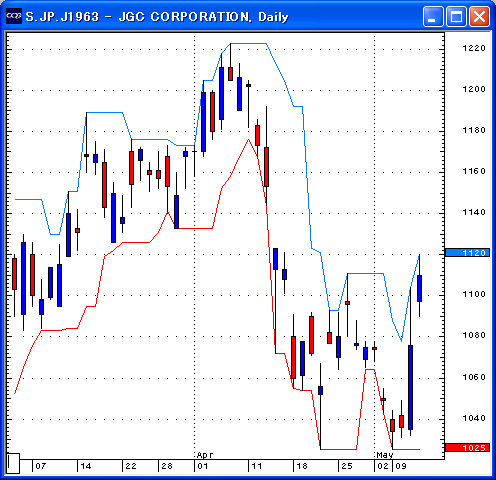
Task: Click the 25 date label on time axis
Action: point(347,466)
